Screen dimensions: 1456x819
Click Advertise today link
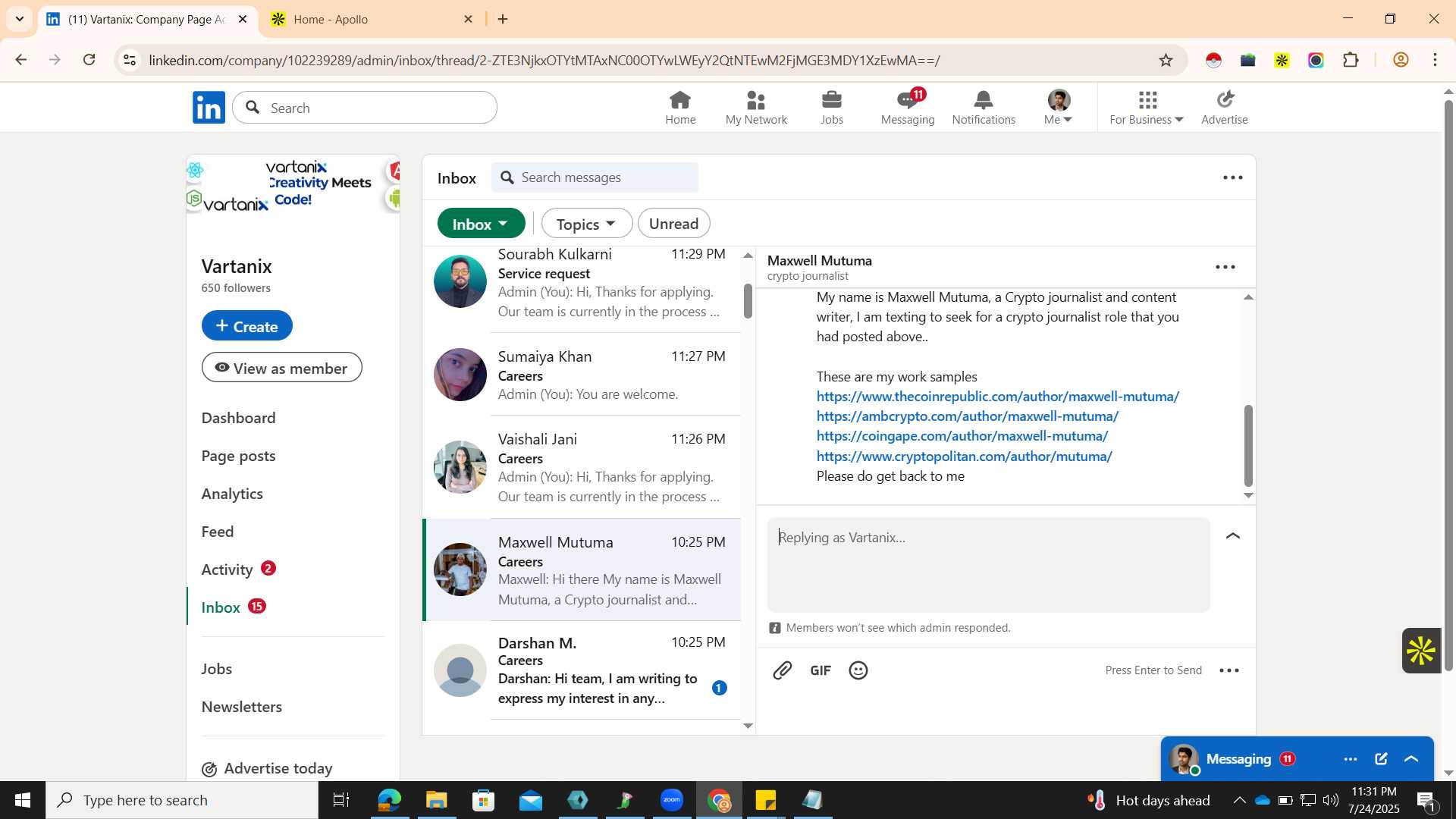pyautogui.click(x=267, y=768)
